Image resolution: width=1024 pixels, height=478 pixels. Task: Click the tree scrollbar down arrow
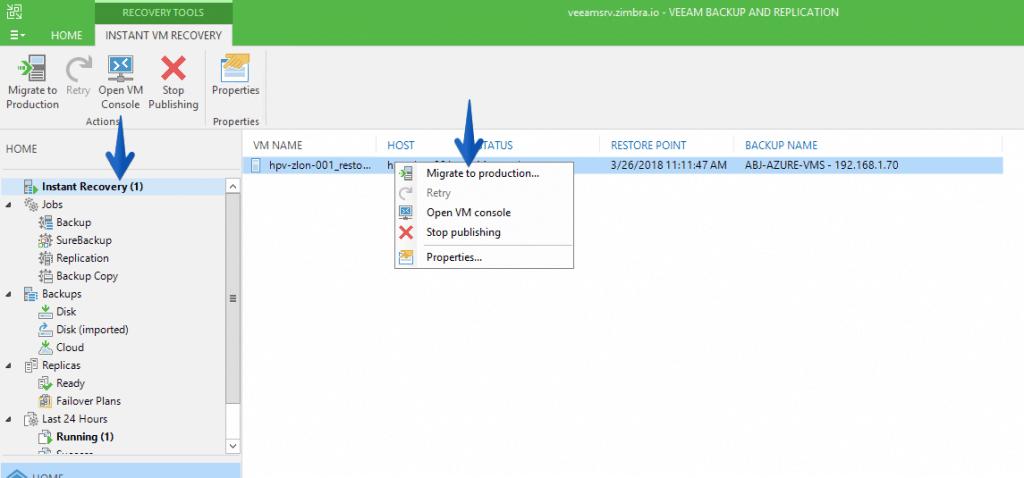(232, 445)
